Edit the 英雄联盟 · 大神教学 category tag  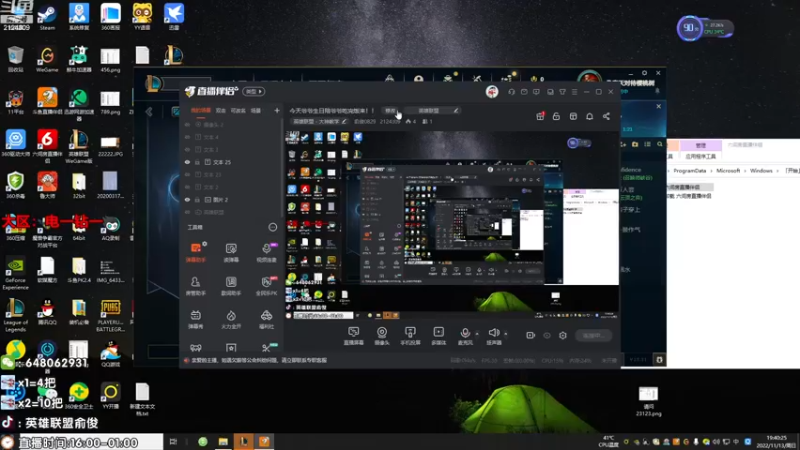click(x=319, y=121)
